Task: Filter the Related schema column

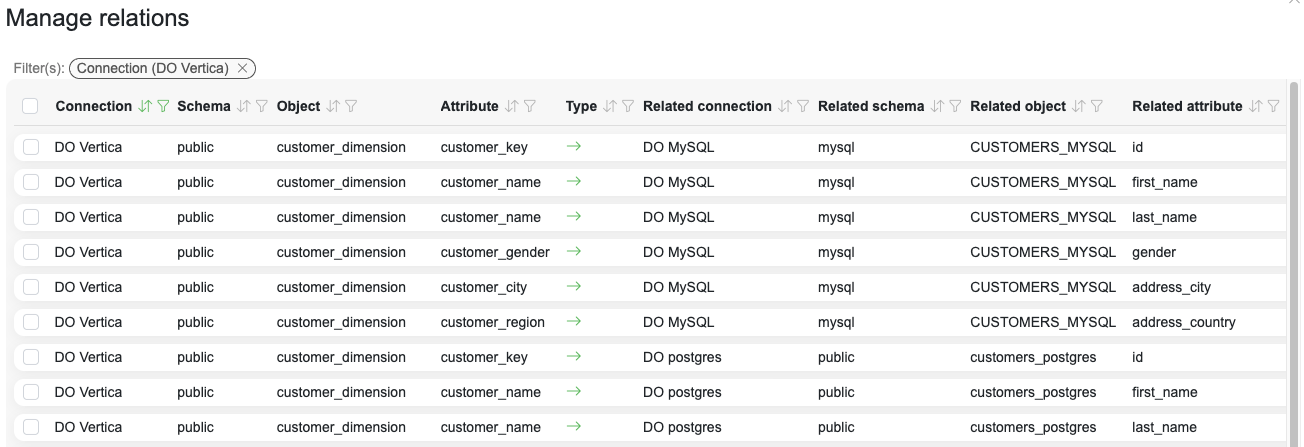Action: [x=955, y=106]
